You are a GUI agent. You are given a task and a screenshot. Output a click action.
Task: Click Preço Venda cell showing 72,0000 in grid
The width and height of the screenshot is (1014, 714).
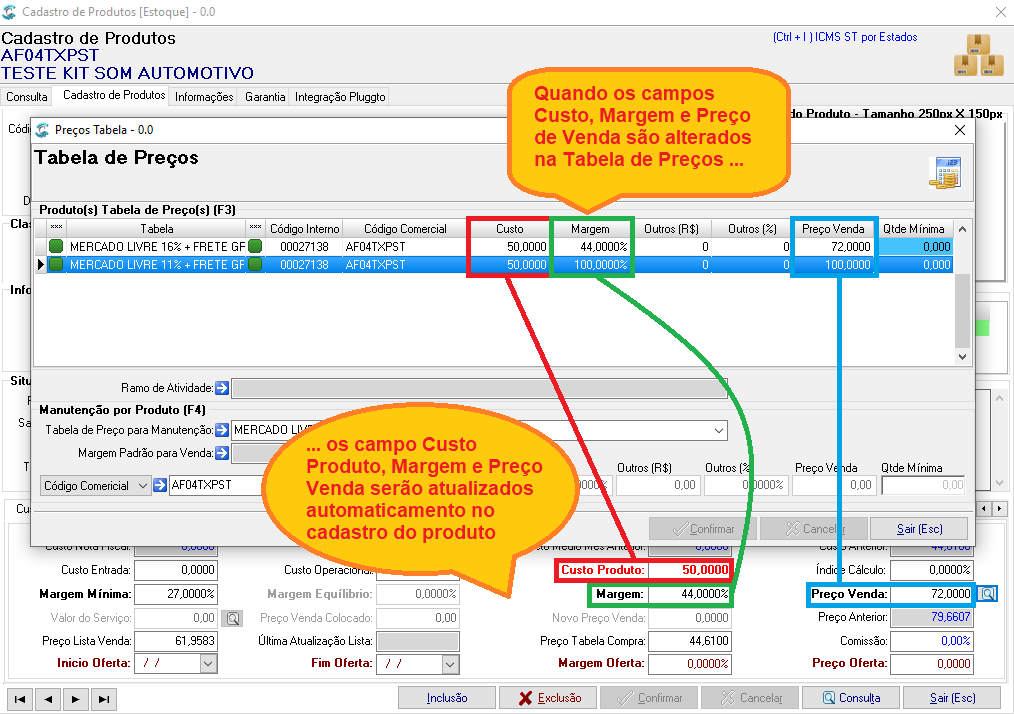pos(833,246)
